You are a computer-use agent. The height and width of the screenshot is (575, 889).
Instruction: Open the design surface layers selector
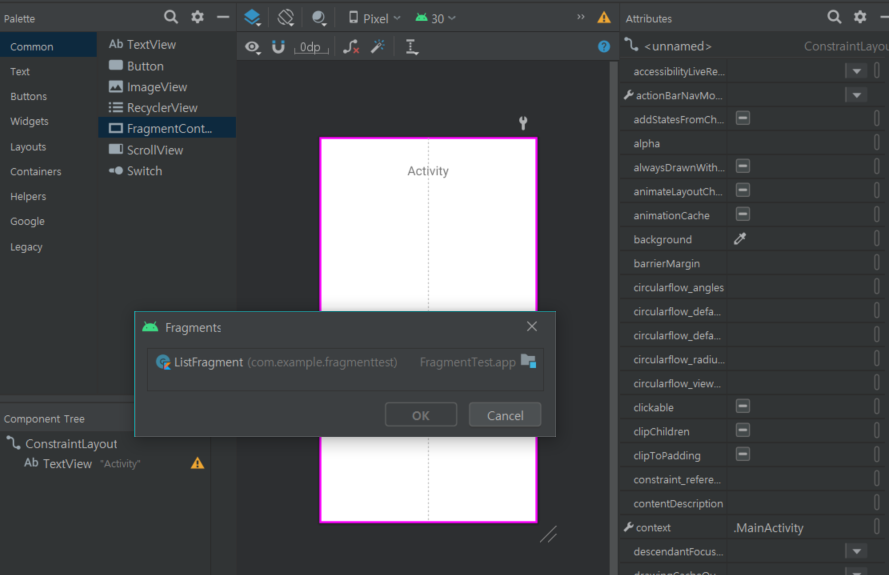[x=252, y=18]
